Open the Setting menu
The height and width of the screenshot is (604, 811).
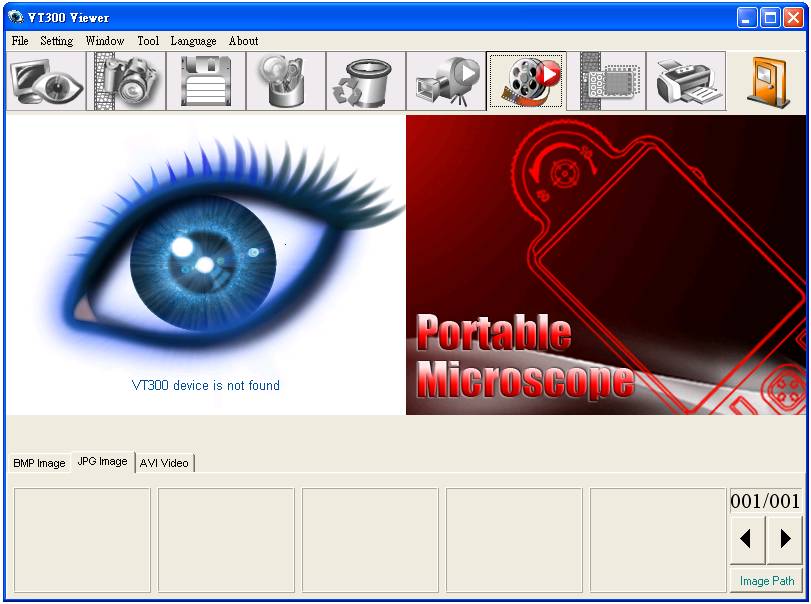56,41
